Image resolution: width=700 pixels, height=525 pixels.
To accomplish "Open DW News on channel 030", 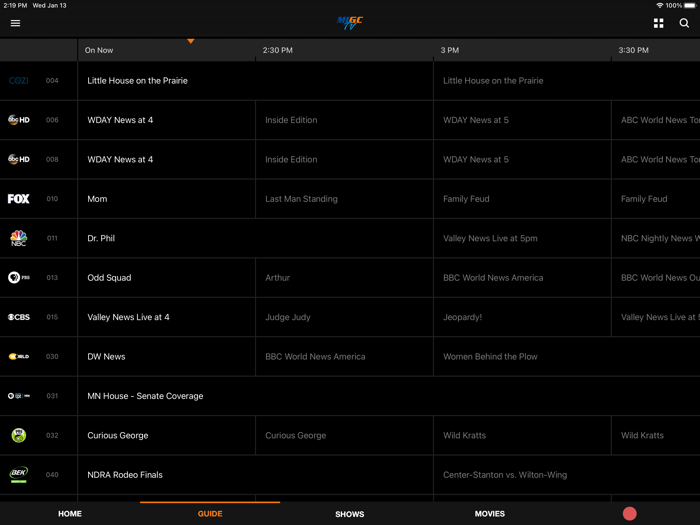I will pos(167,356).
